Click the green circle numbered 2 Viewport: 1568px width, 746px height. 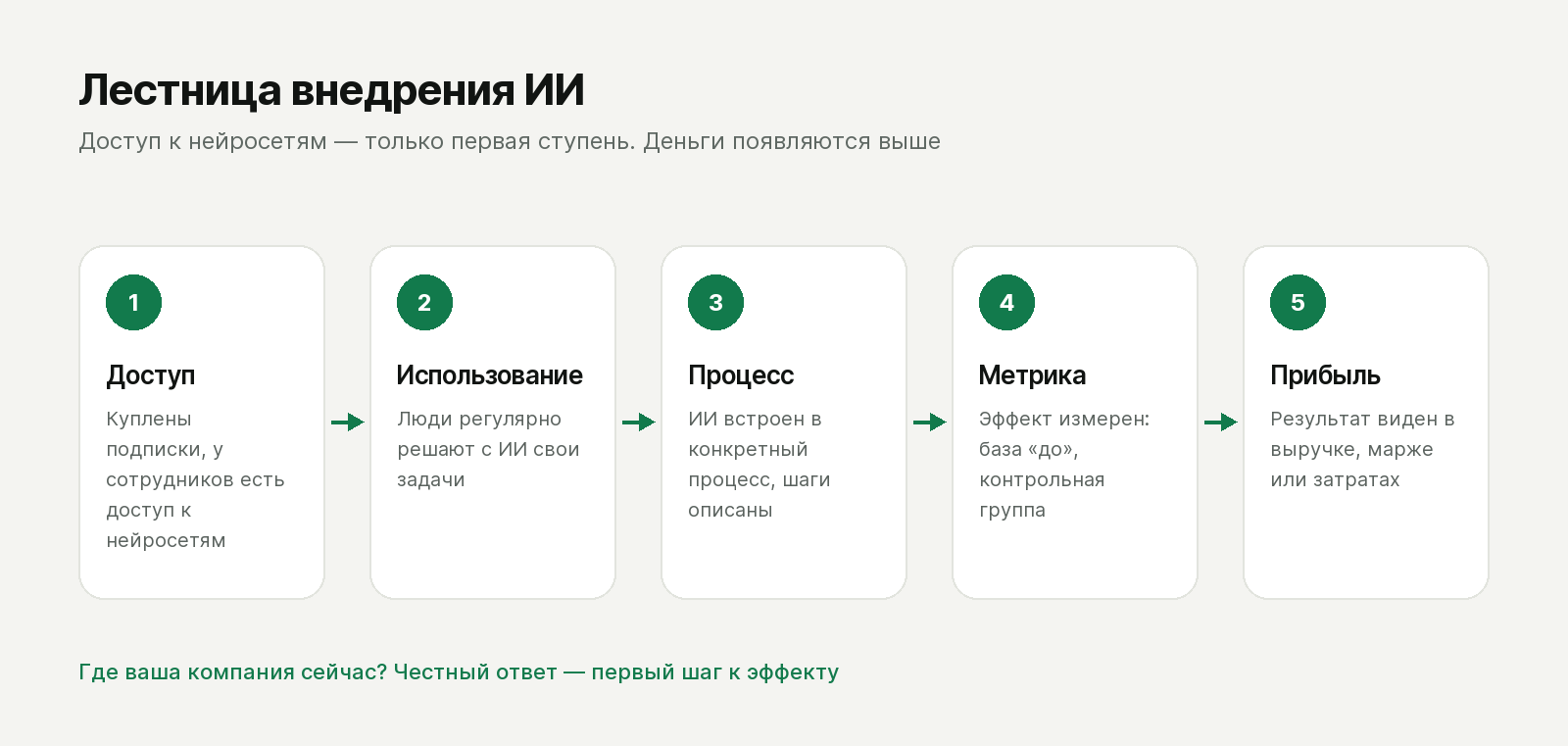point(424,302)
